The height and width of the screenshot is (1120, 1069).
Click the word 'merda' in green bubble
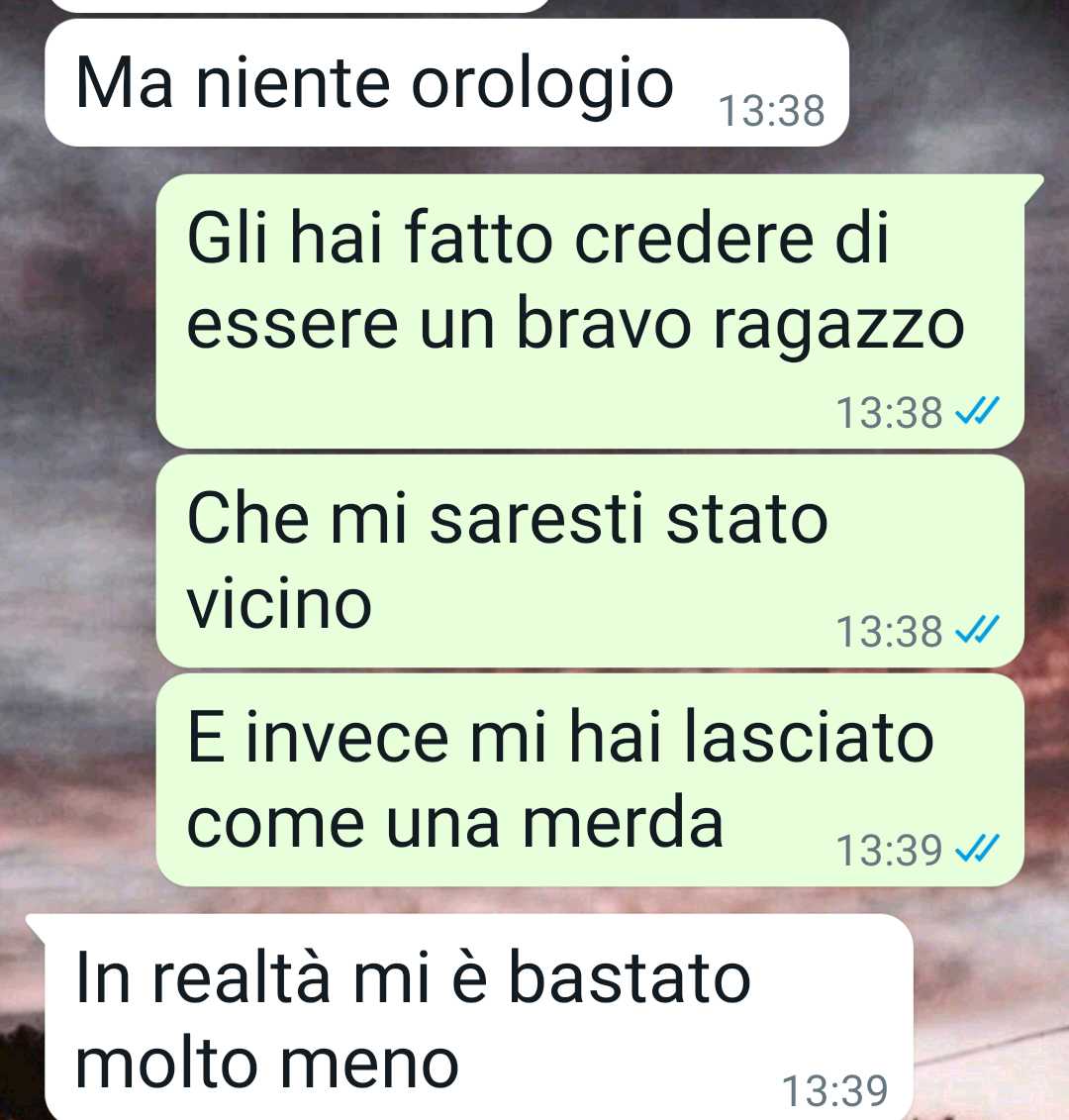click(x=624, y=823)
